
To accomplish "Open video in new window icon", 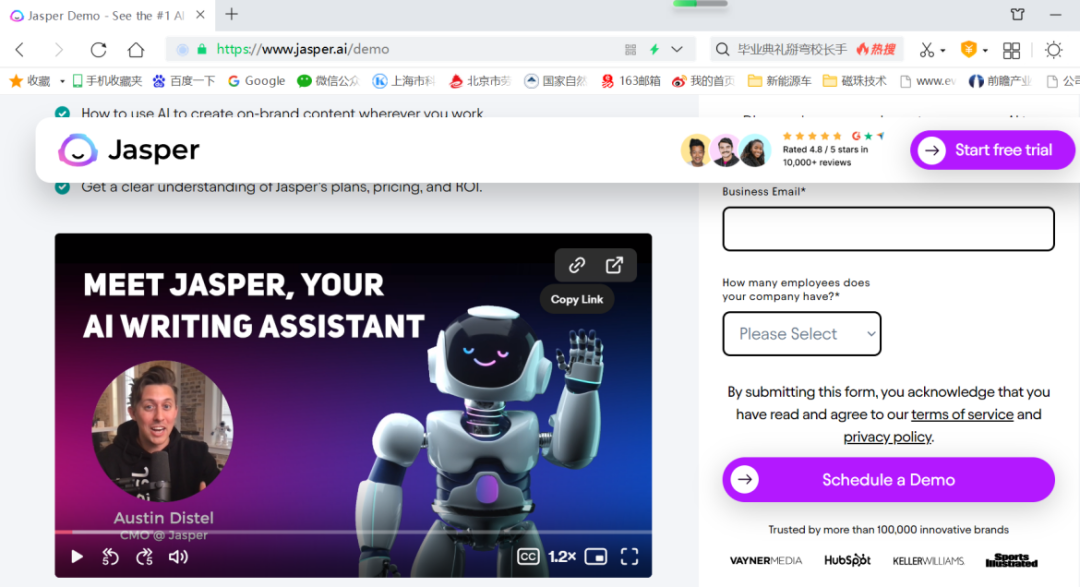I will (x=614, y=265).
